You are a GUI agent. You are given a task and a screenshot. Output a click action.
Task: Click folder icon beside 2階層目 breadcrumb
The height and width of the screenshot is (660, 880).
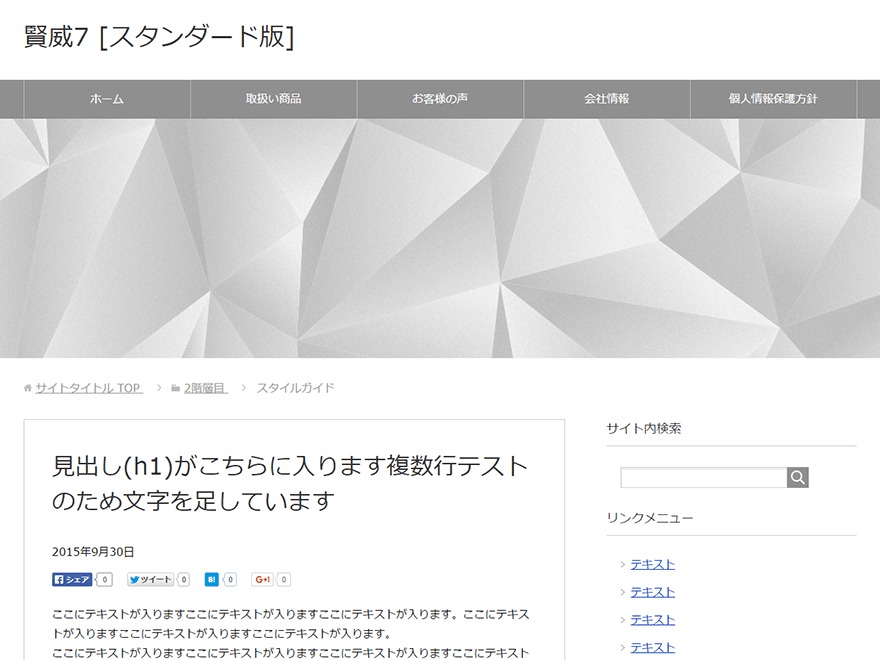(x=176, y=388)
